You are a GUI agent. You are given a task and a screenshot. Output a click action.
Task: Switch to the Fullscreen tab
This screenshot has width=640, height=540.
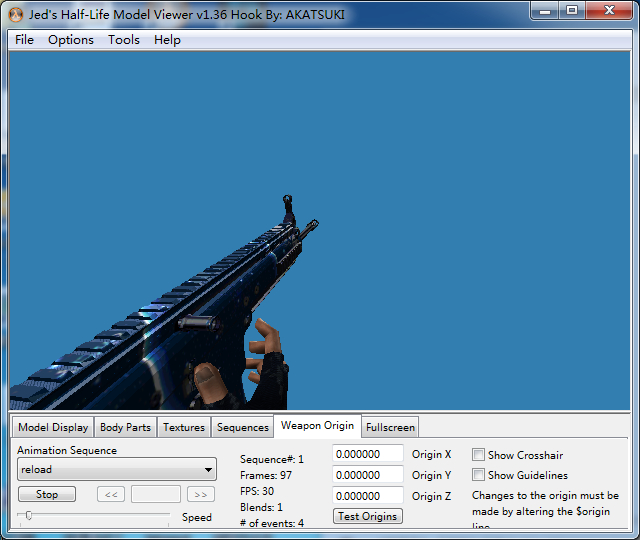click(390, 427)
